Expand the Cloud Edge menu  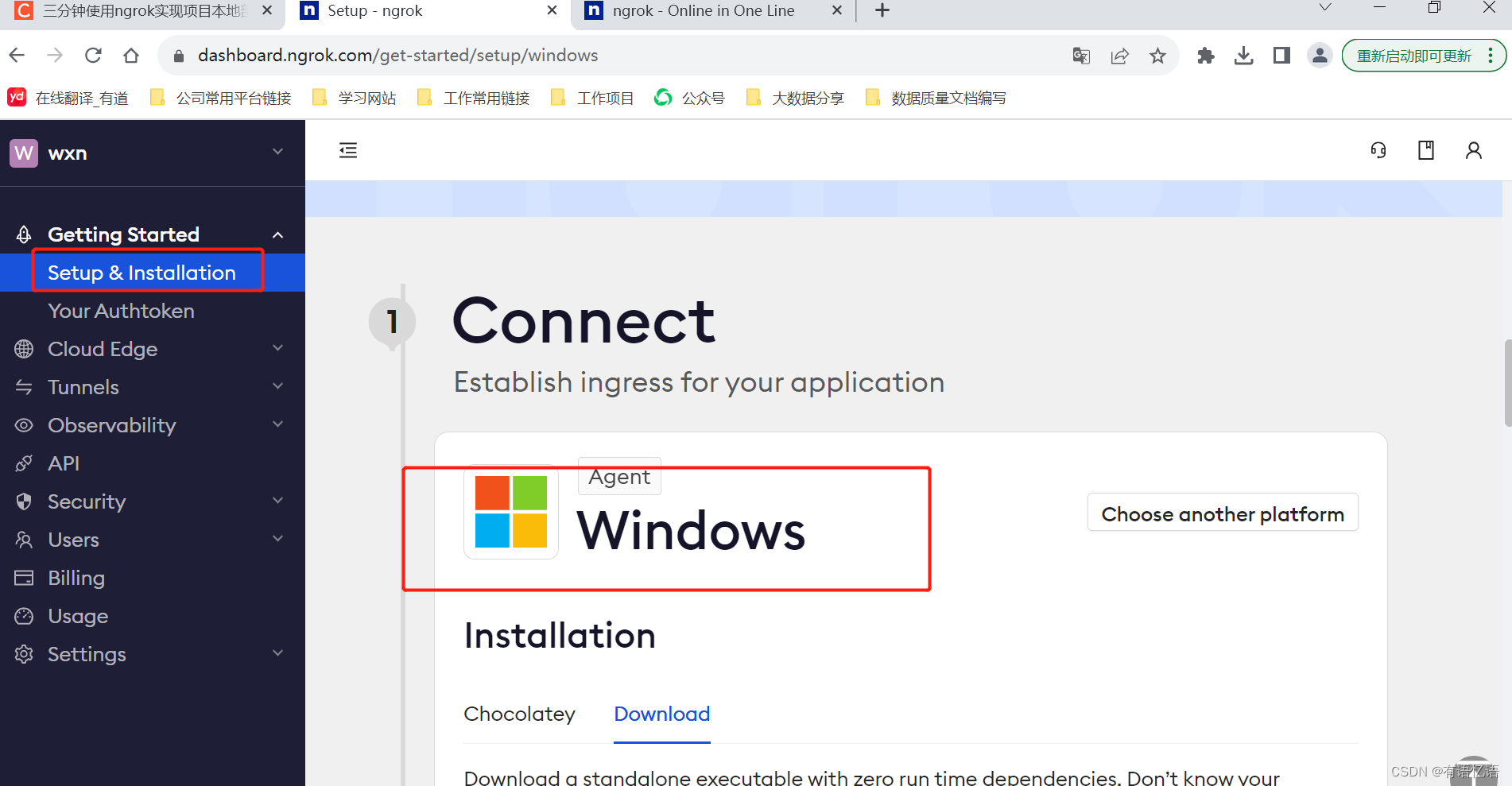[277, 348]
